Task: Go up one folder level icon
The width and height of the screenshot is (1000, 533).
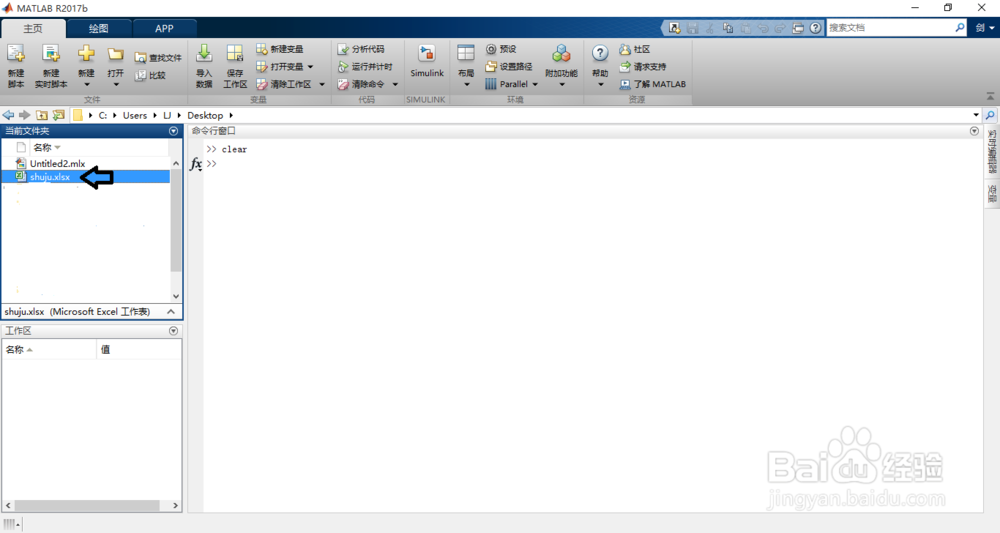Action: [x=41, y=115]
